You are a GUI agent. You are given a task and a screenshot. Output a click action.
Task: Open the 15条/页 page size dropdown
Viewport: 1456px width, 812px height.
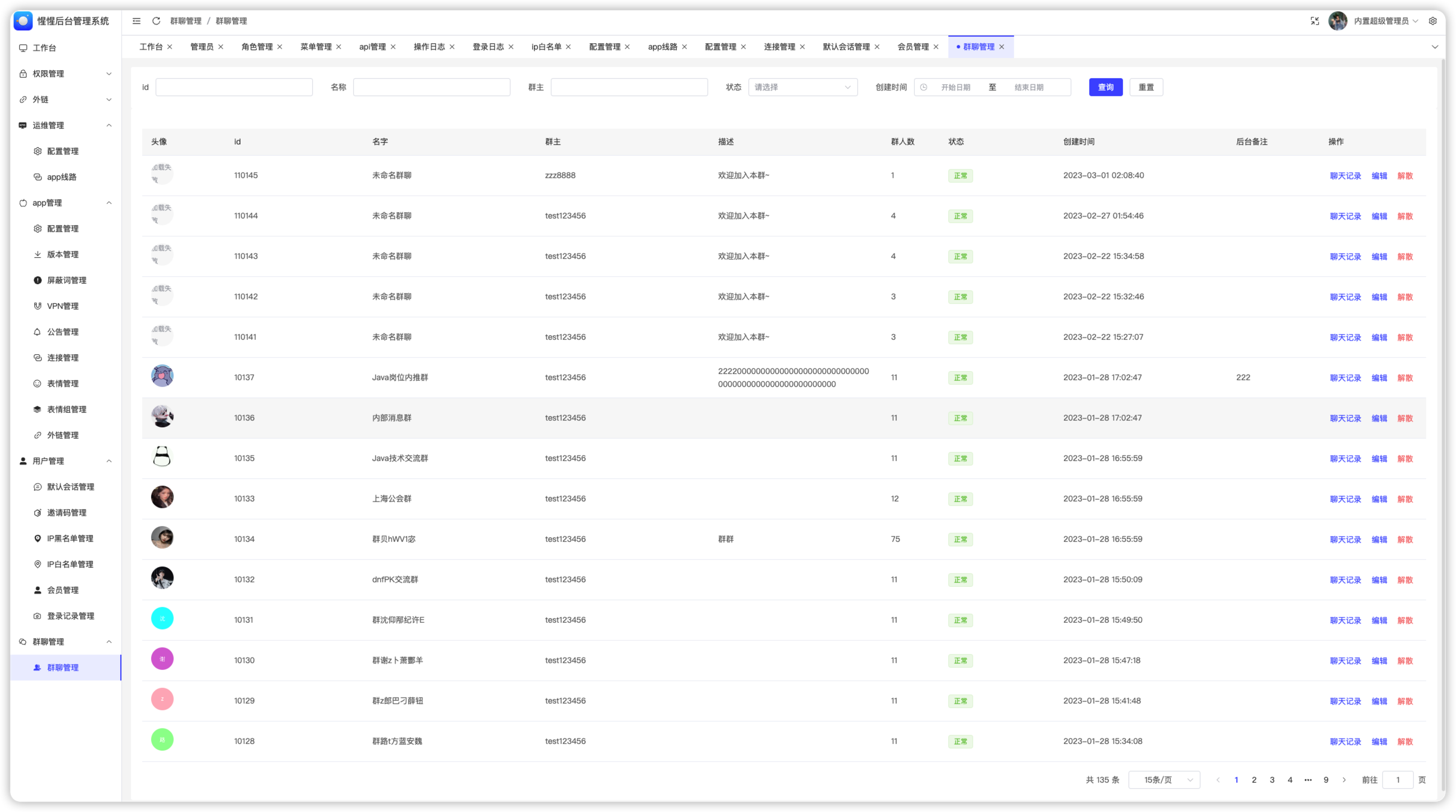pyautogui.click(x=1164, y=780)
